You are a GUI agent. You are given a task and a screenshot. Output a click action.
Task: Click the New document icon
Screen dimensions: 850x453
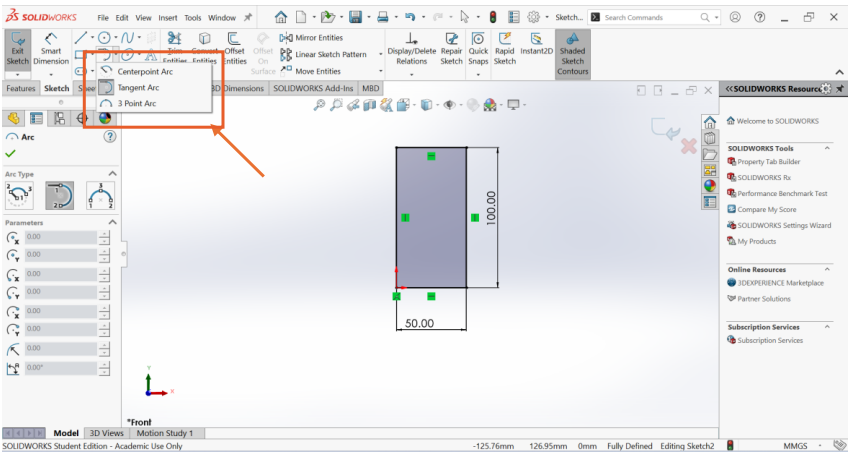click(301, 17)
